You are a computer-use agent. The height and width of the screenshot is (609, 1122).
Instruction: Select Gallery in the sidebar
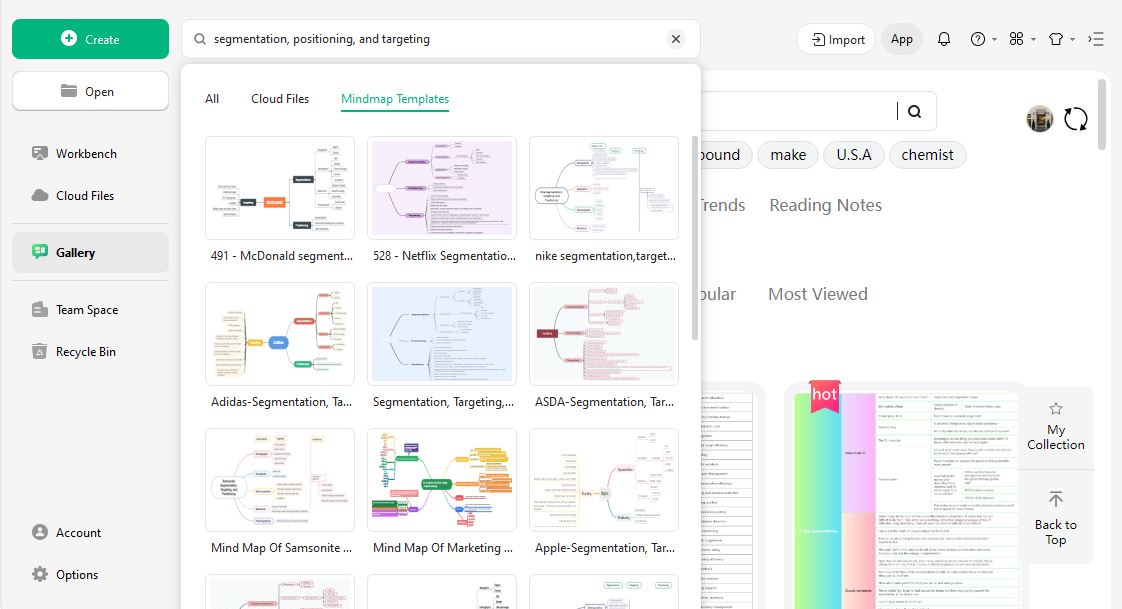coord(90,253)
